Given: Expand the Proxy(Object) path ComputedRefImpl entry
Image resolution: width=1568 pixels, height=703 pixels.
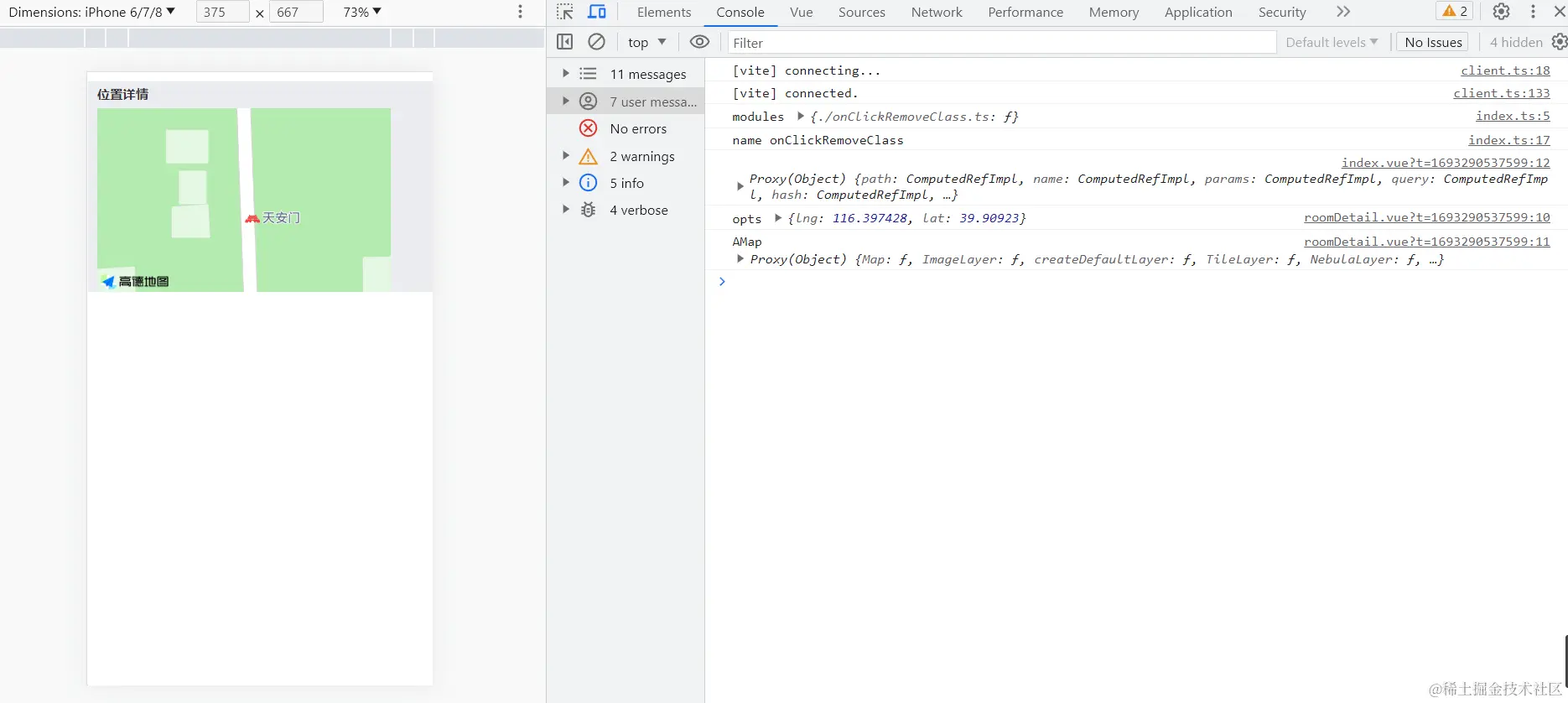Looking at the screenshot, I should (x=740, y=186).
